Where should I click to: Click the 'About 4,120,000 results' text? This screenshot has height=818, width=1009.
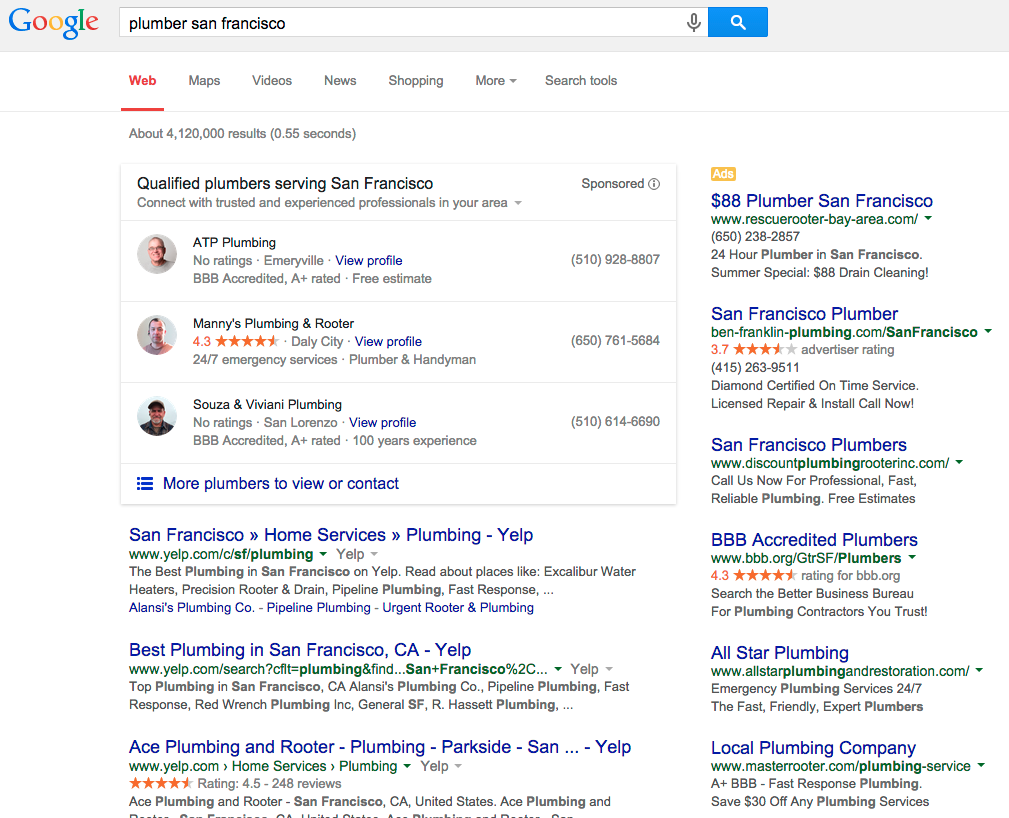242,134
